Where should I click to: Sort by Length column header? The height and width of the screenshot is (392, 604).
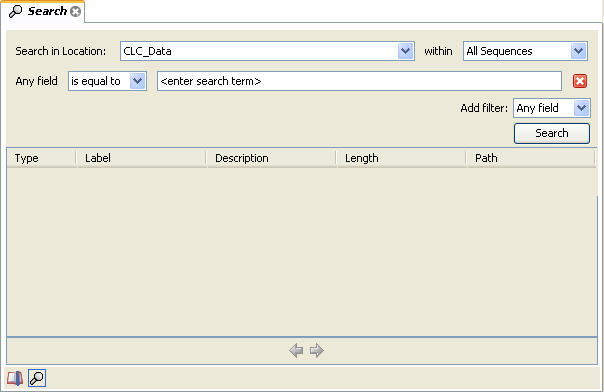tap(401, 158)
